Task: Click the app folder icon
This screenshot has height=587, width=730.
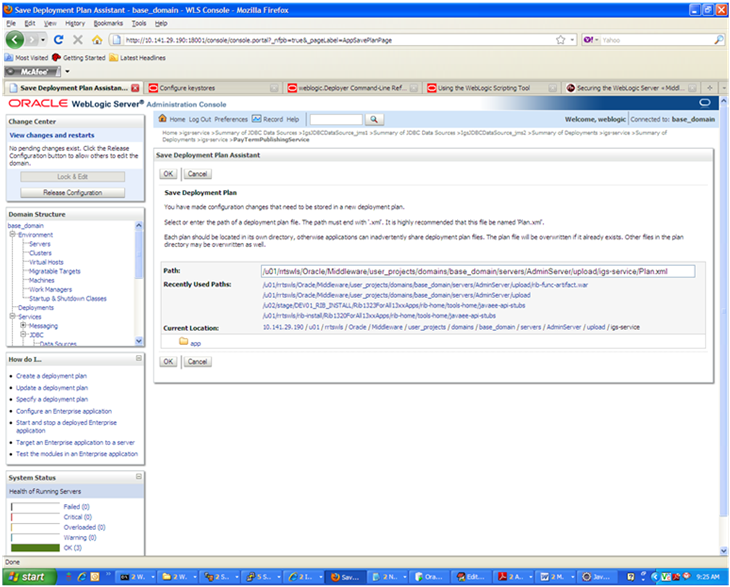Action: 183,342
